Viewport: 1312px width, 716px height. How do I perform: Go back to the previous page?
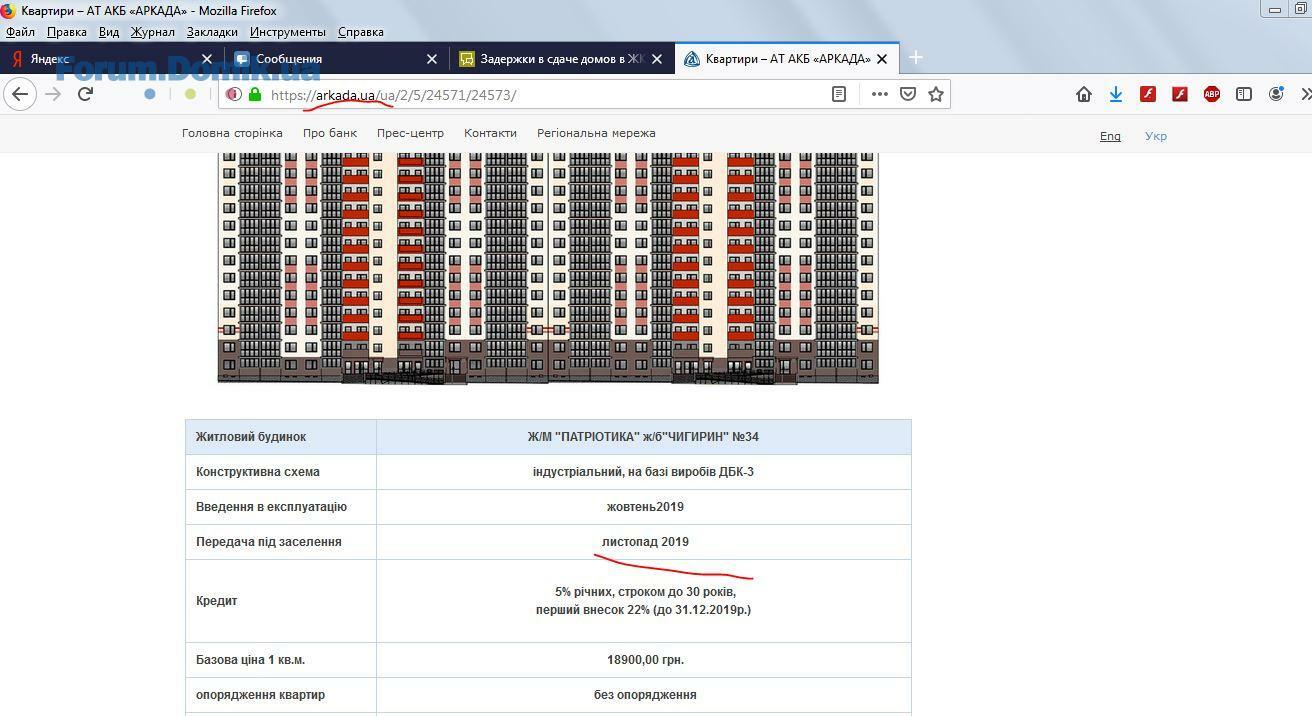(20, 94)
